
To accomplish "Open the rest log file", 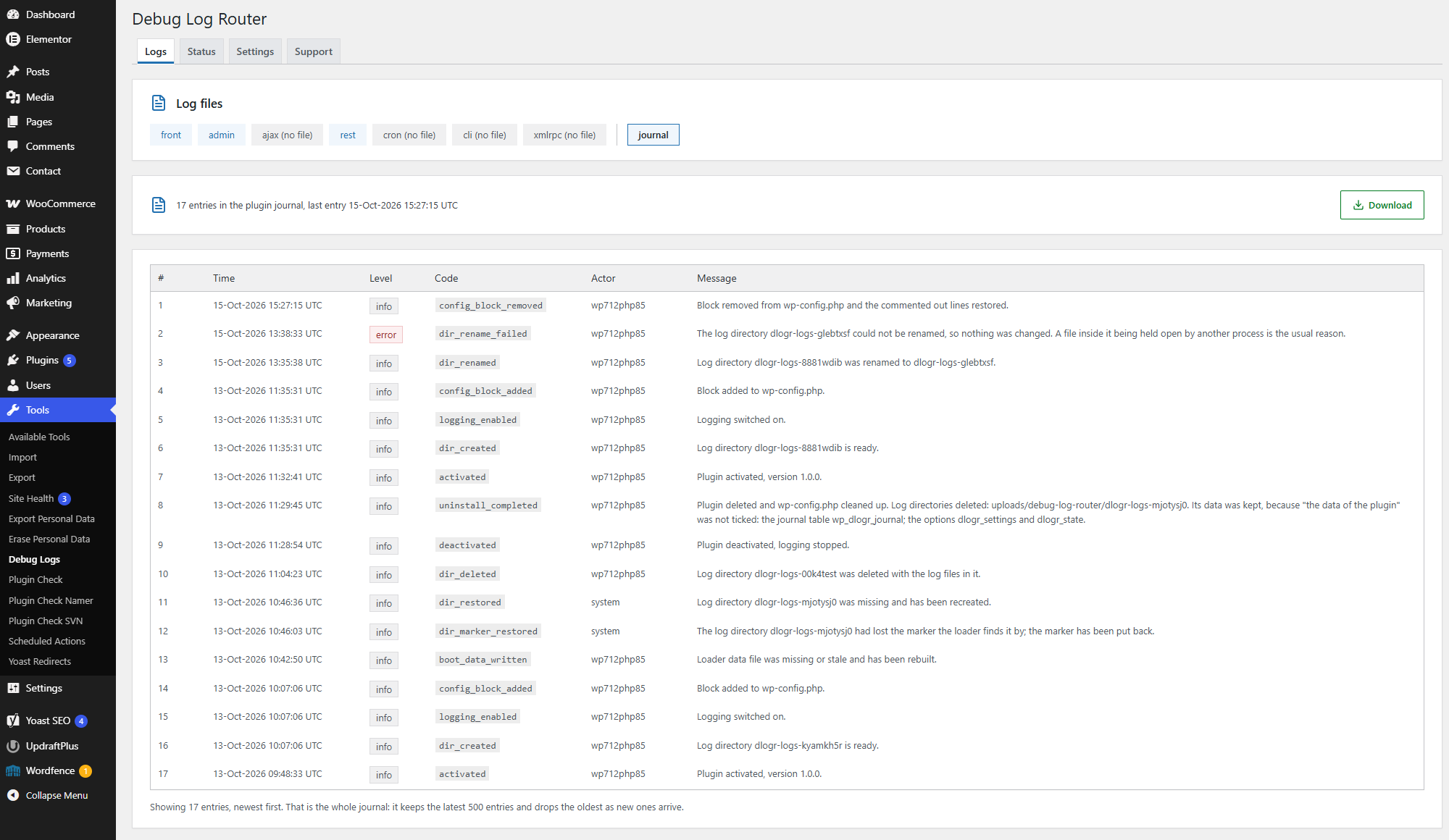I will [348, 135].
